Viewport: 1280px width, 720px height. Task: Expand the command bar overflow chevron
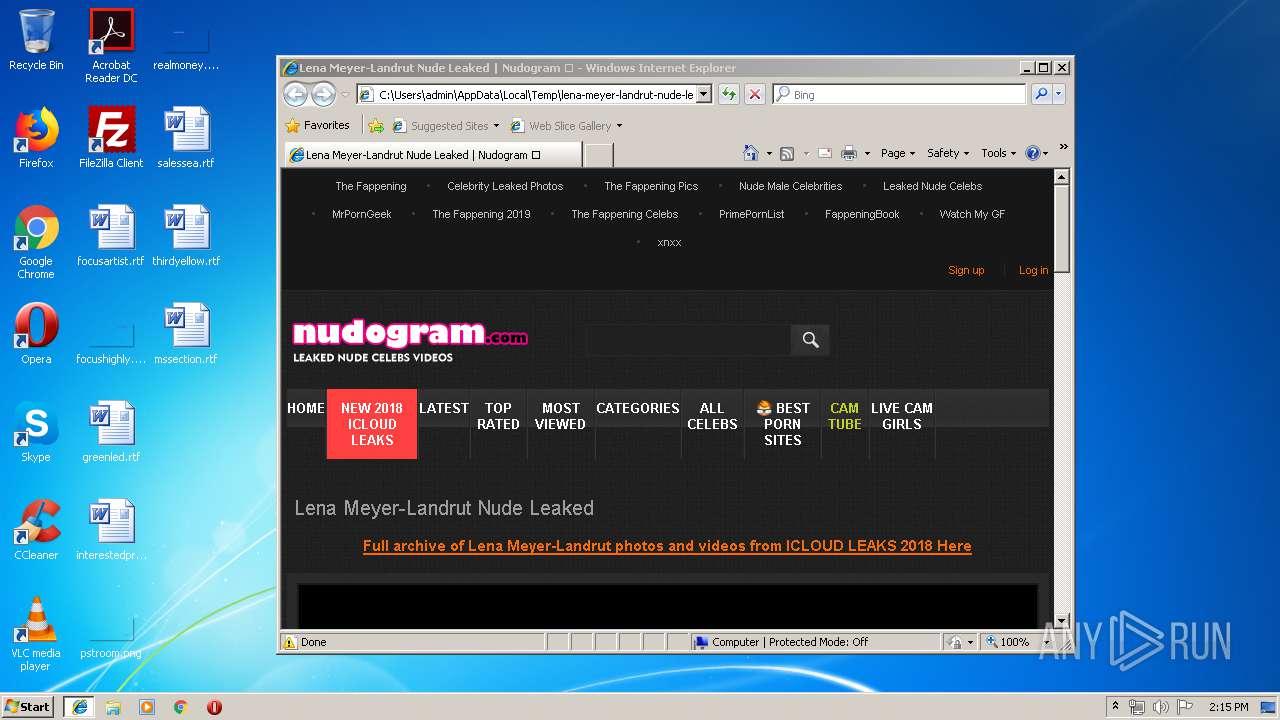[x=1063, y=147]
